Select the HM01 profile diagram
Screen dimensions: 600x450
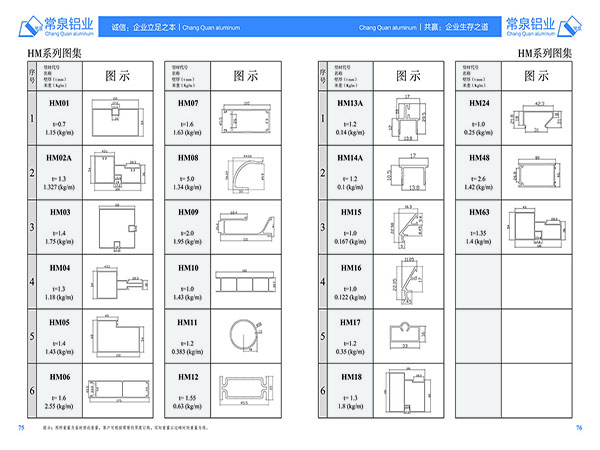tap(118, 117)
